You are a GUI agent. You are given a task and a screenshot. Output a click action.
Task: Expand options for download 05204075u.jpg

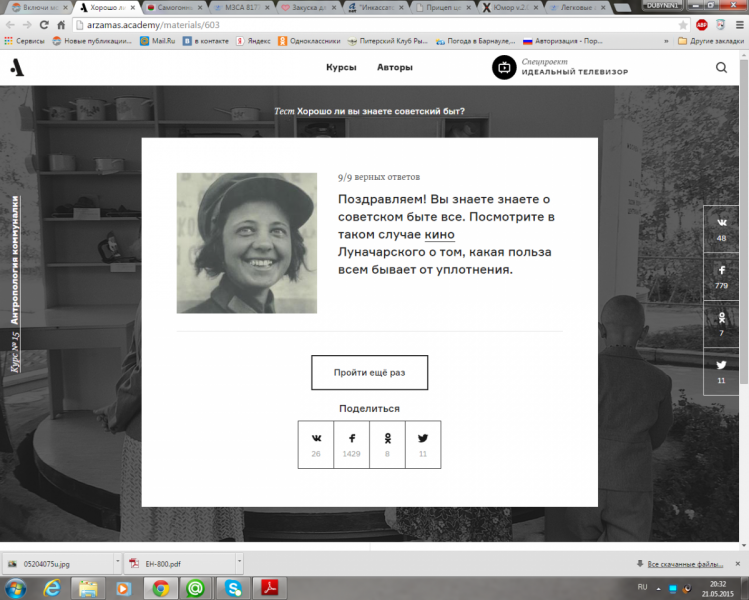point(118,563)
